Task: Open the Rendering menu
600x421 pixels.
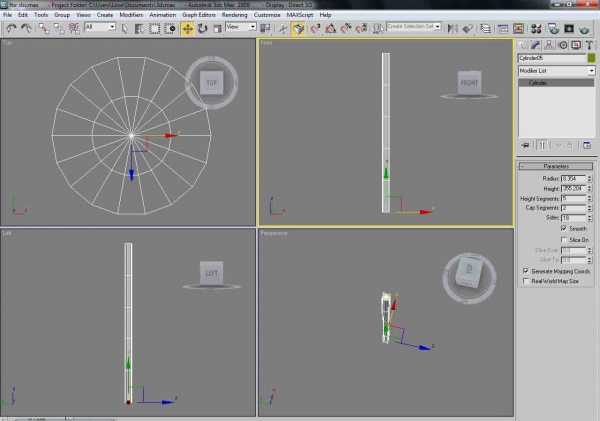Action: point(235,15)
